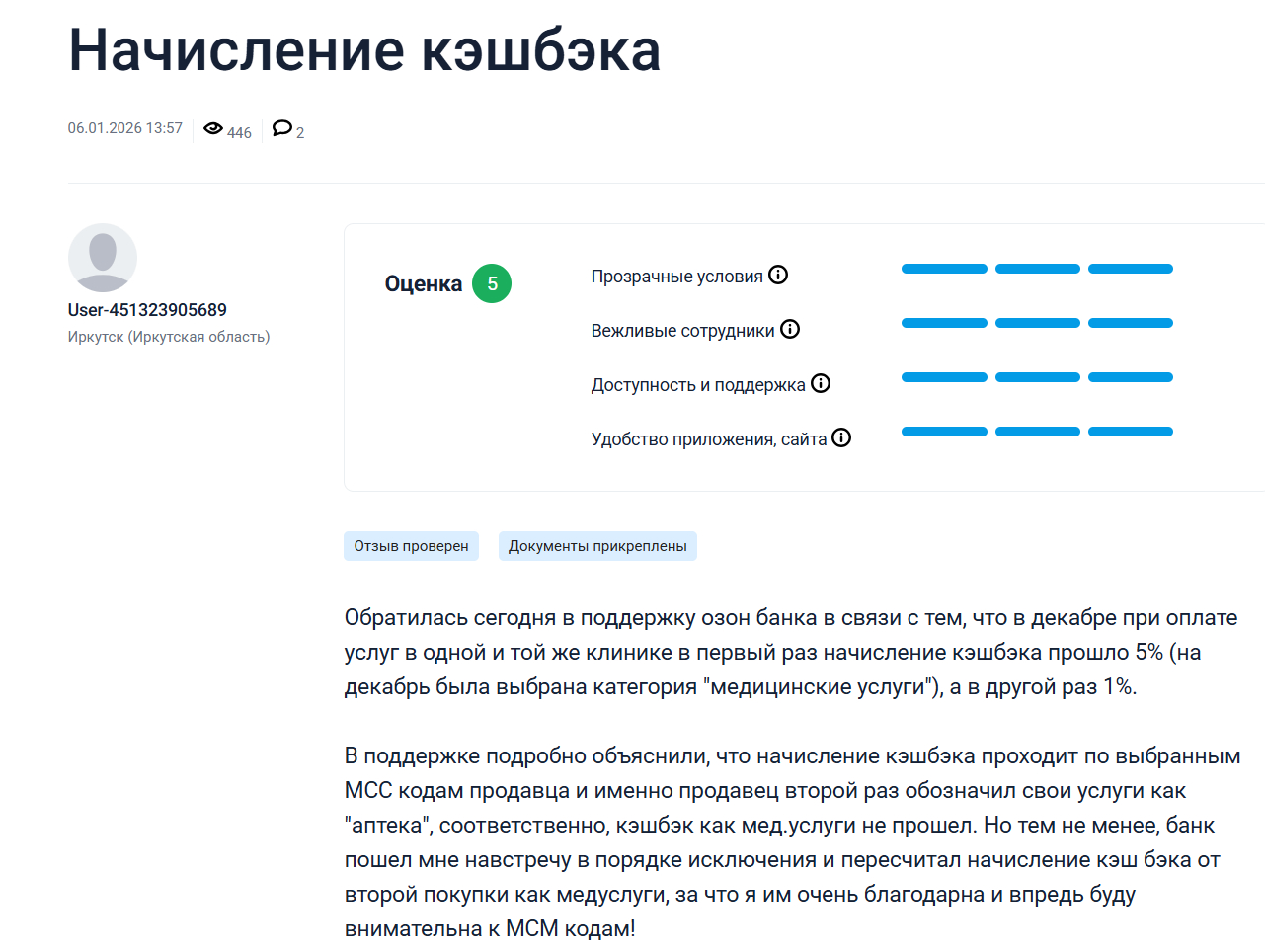The height and width of the screenshot is (952, 1265).
Task: Click the Документы прикреплены badge
Action: [x=597, y=545]
